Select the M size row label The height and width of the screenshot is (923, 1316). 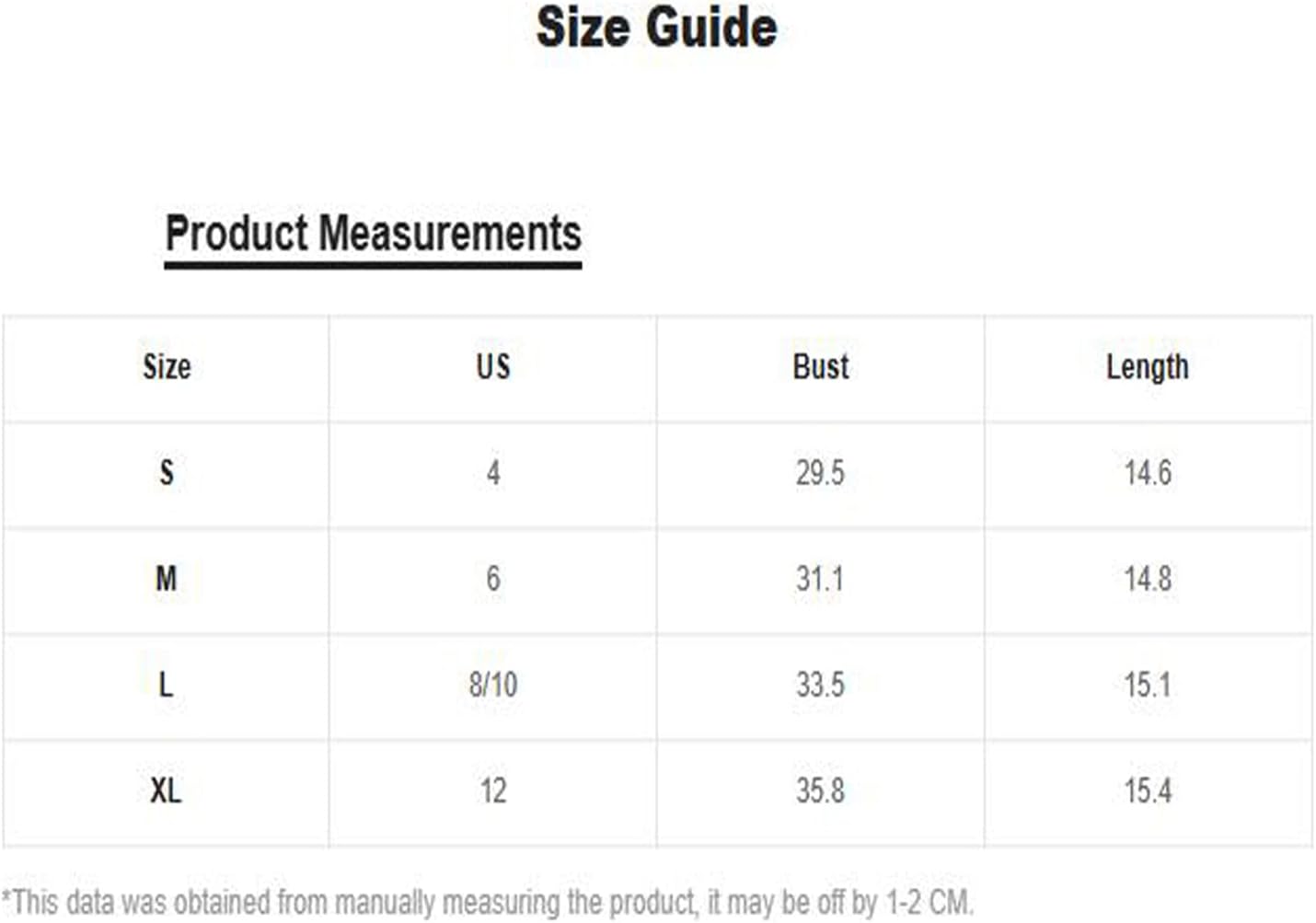coord(167,579)
